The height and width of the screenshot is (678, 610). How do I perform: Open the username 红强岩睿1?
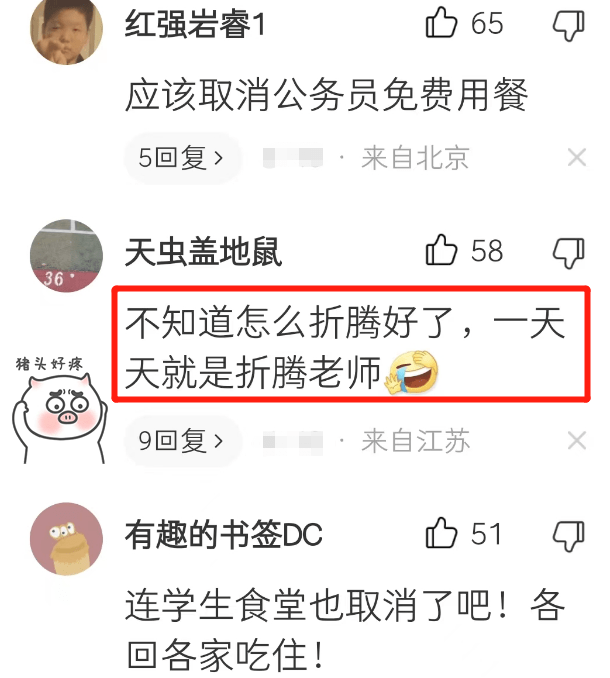pos(195,24)
